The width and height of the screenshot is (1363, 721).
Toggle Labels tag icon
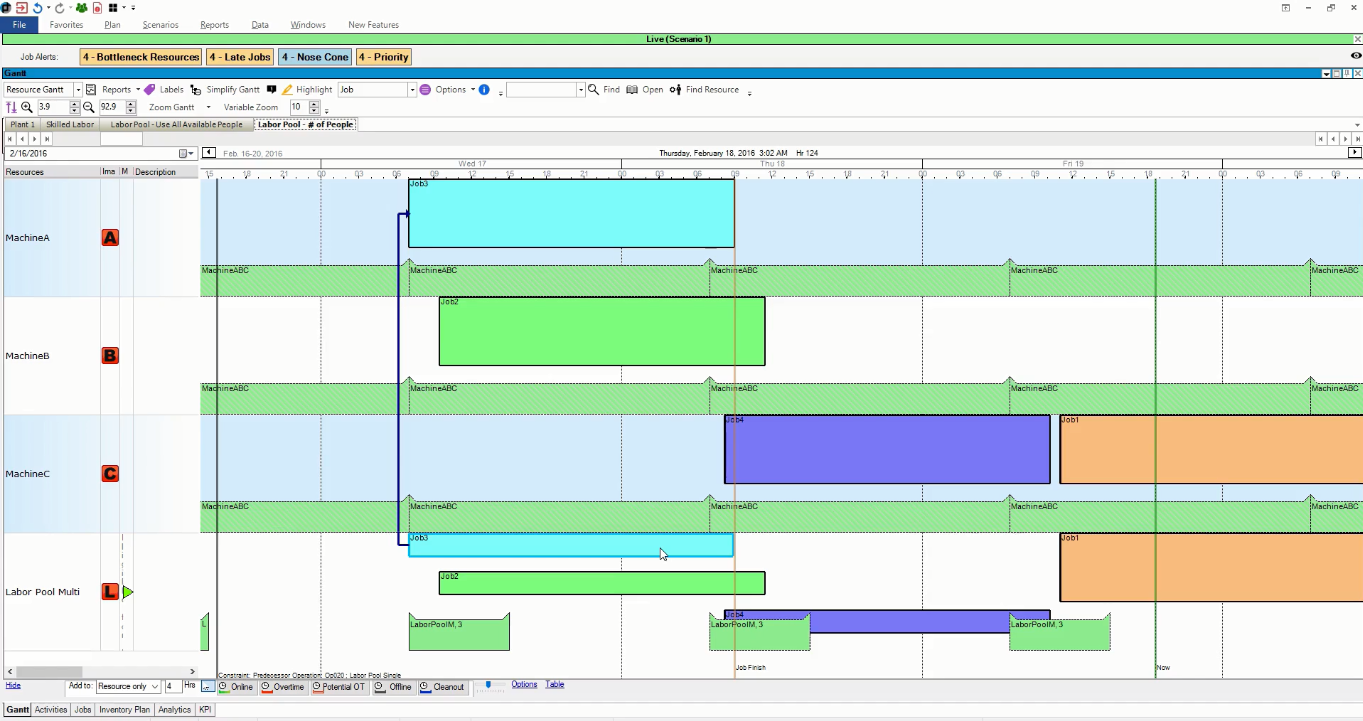tap(150, 90)
